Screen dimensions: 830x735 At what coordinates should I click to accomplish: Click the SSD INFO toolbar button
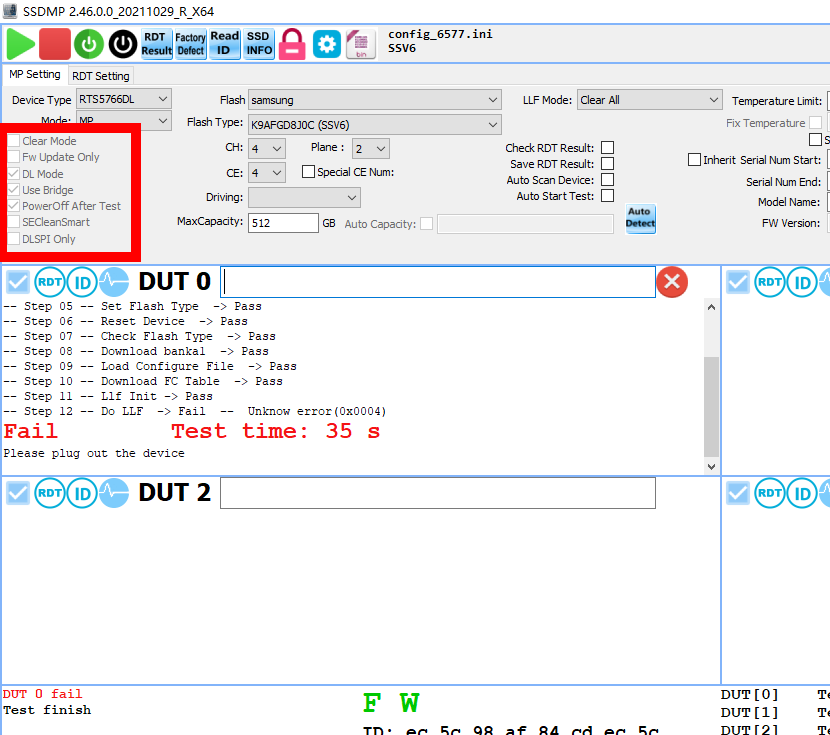[x=259, y=44]
